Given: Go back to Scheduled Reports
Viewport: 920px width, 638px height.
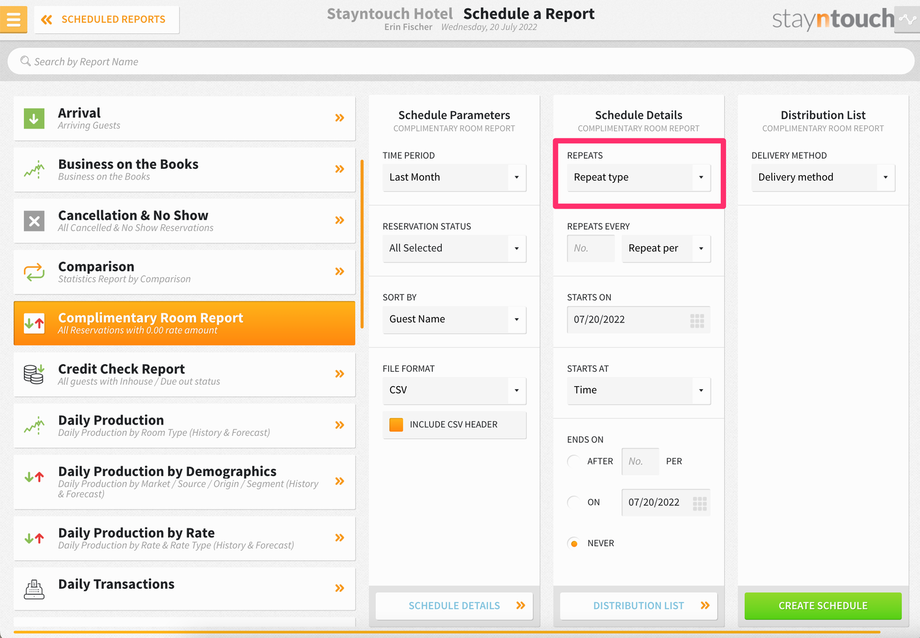Looking at the screenshot, I should (106, 19).
